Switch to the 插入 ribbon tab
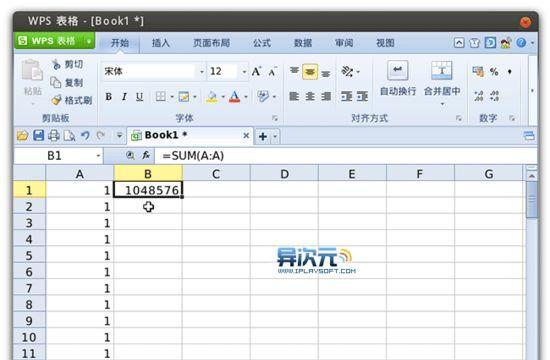 click(161, 43)
